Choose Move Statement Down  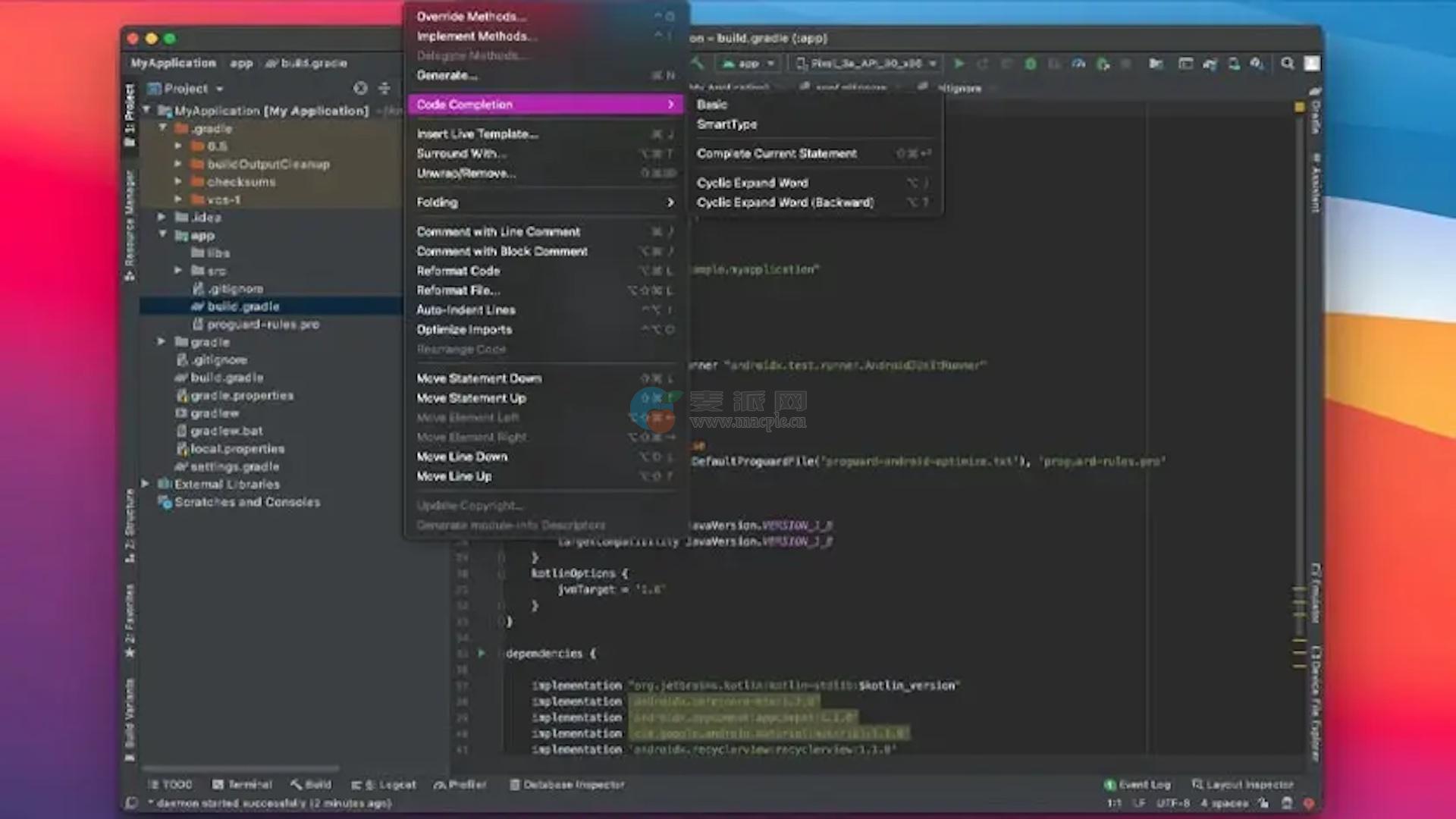point(544,378)
